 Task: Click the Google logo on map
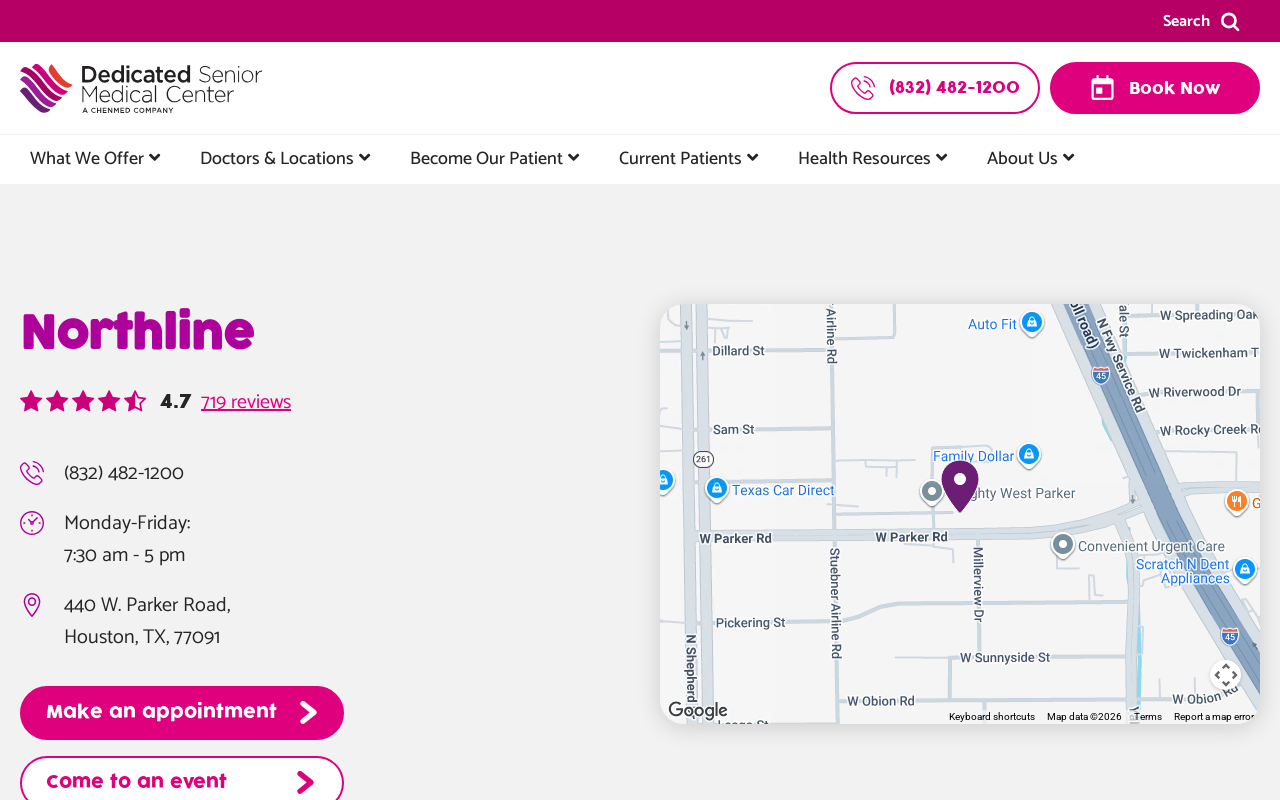(698, 710)
